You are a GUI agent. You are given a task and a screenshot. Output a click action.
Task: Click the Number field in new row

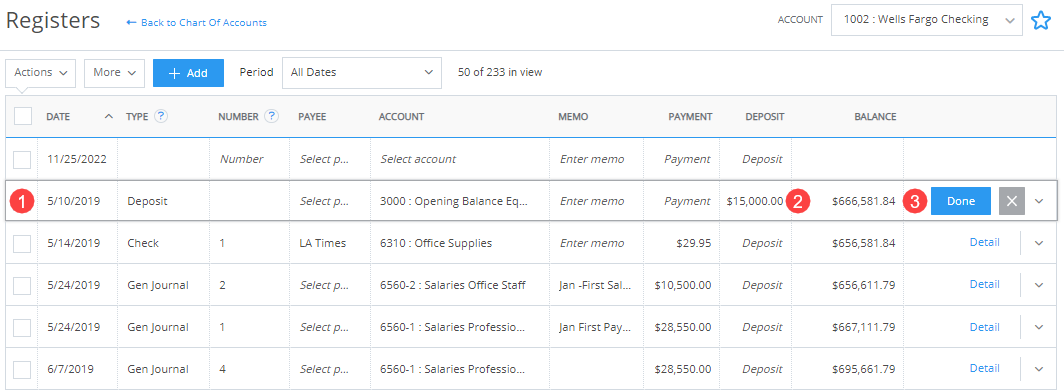(x=250, y=159)
